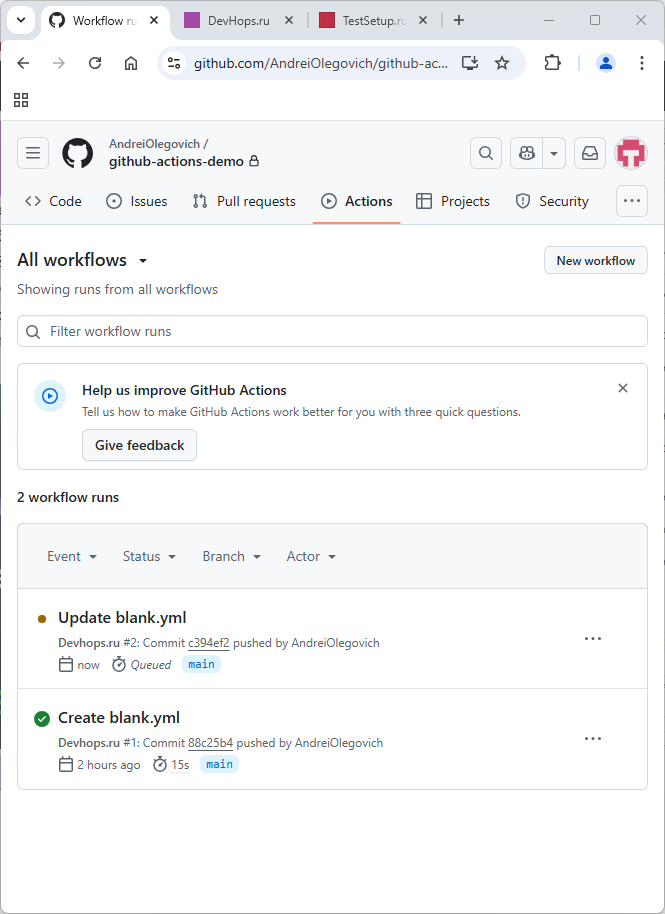The image size is (665, 914).
Task: Go forward to the next page
Action: click(x=59, y=63)
